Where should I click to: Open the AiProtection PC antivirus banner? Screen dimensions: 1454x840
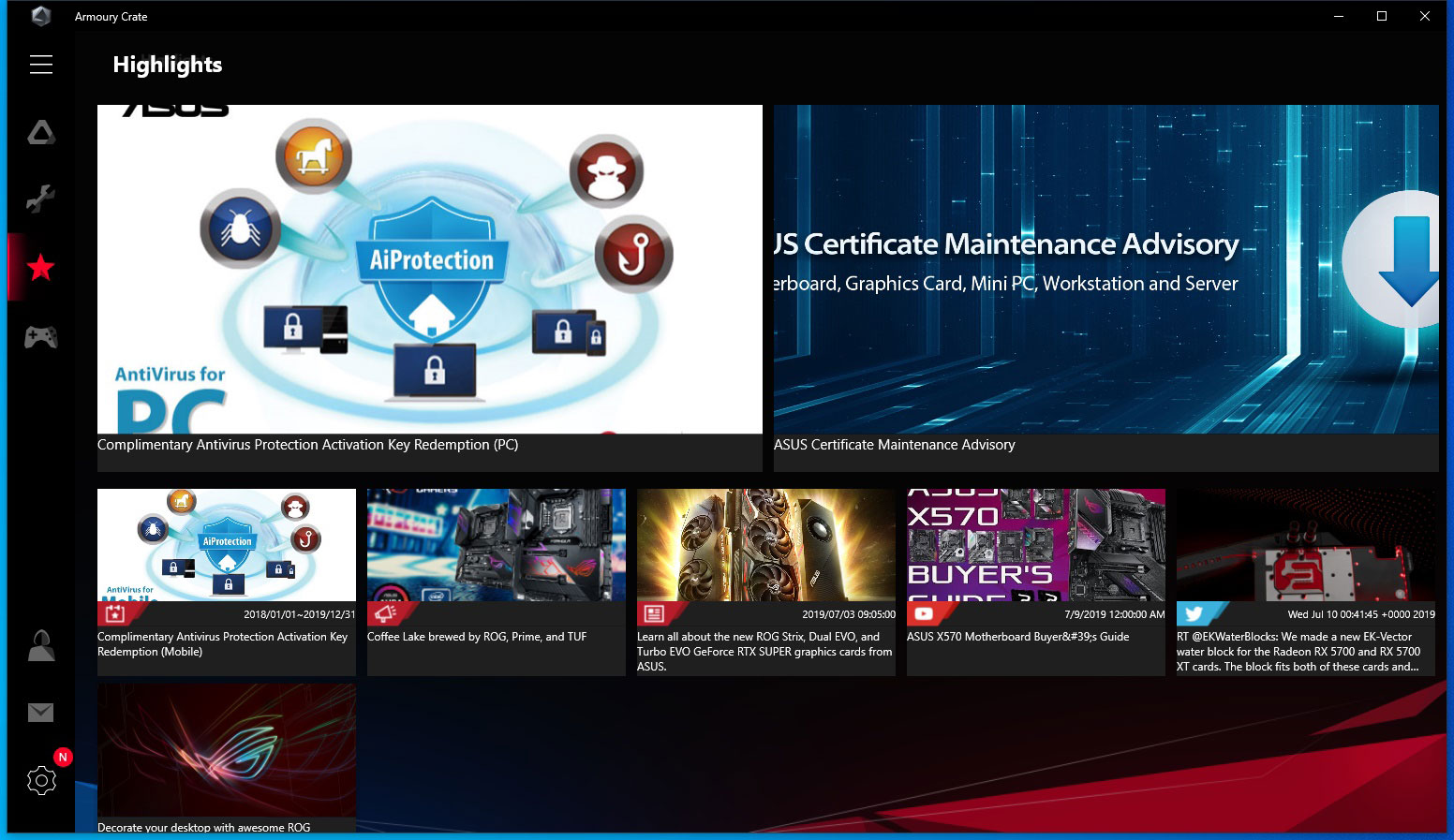point(430,269)
